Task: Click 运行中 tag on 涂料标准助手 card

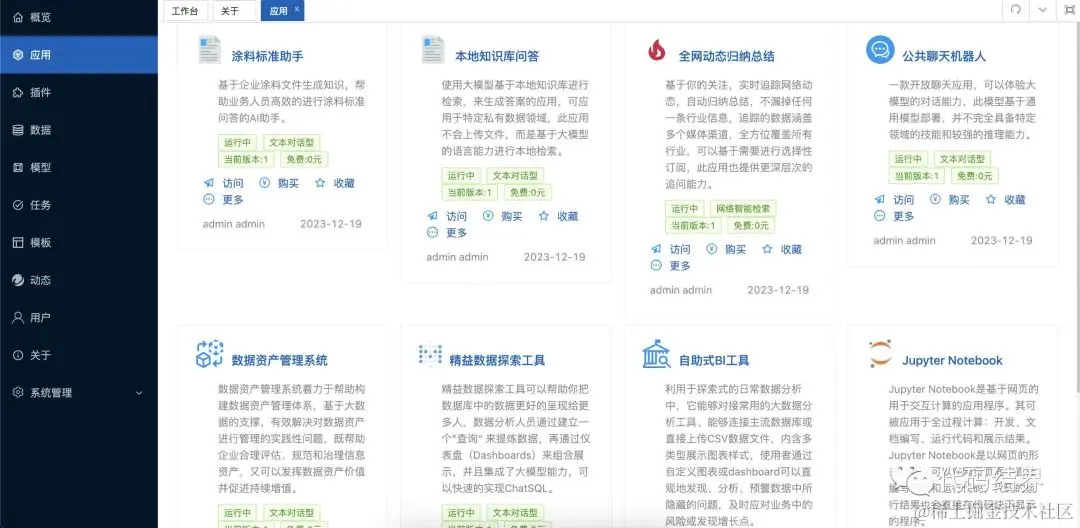Action: pos(238,142)
